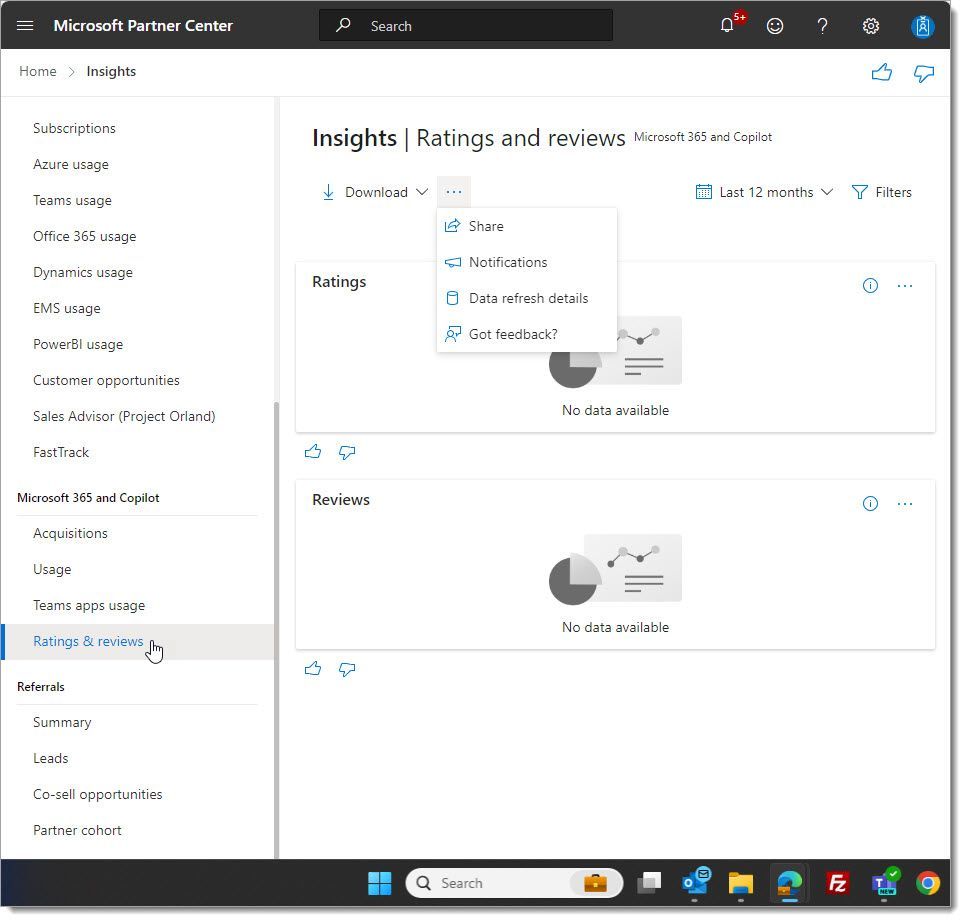Open the Reviews card info icon

point(870,504)
